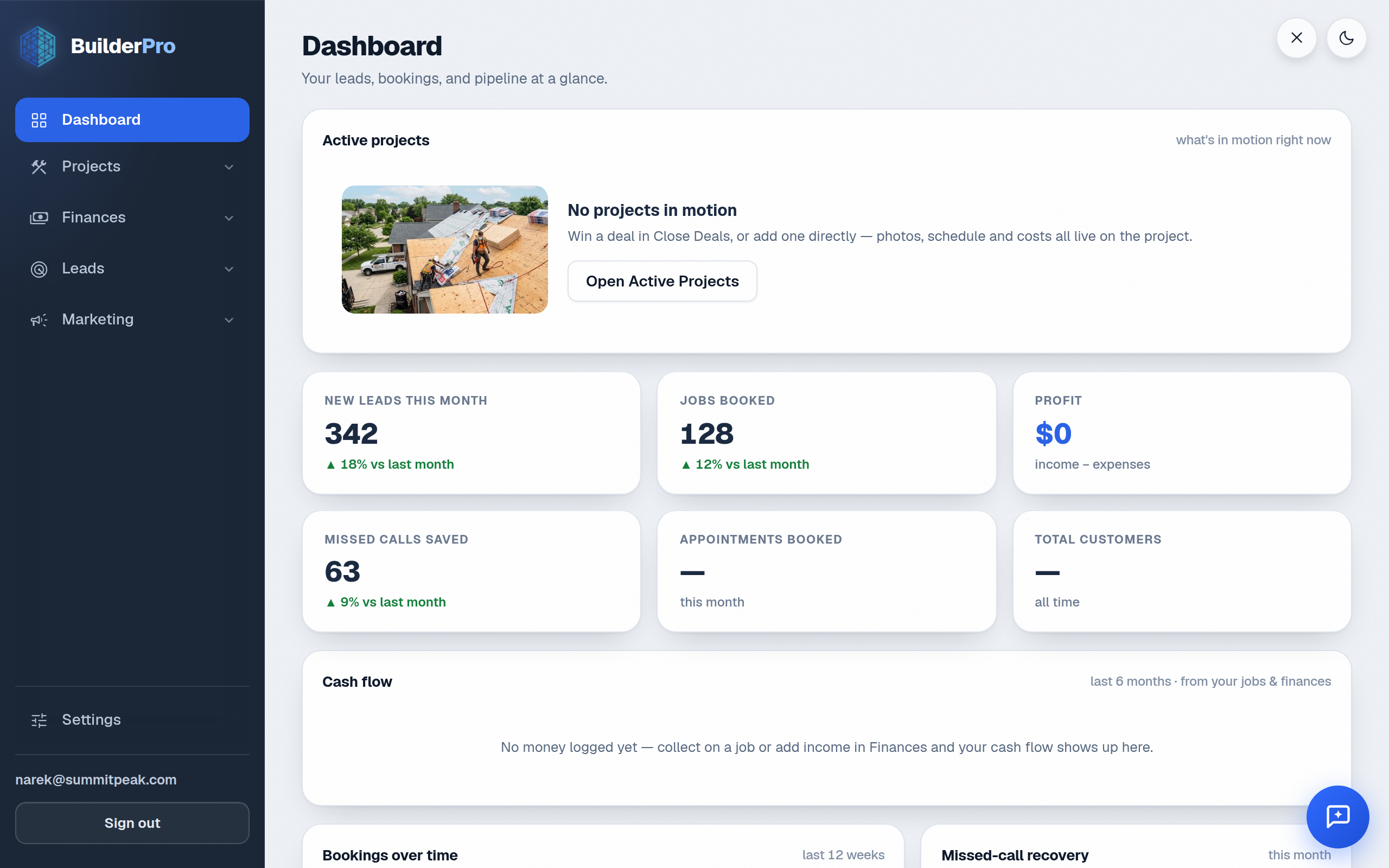Expand the Projects menu chevron
1389x868 pixels.
(229, 167)
